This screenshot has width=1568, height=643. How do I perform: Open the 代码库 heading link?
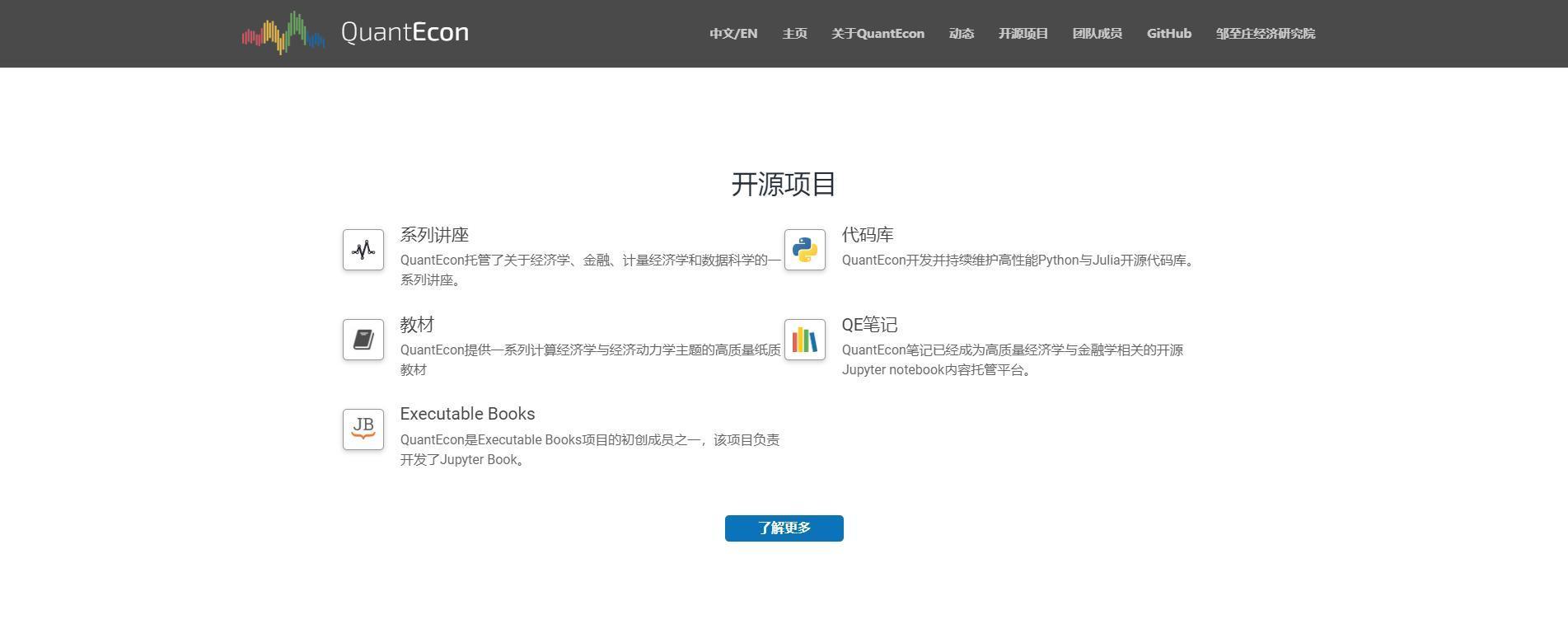tap(868, 235)
